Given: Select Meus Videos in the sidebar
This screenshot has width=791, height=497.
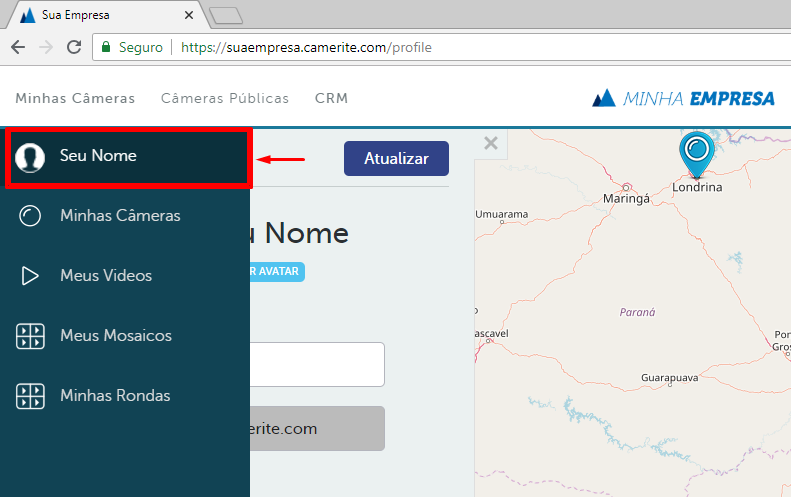Looking at the screenshot, I should tap(106, 276).
